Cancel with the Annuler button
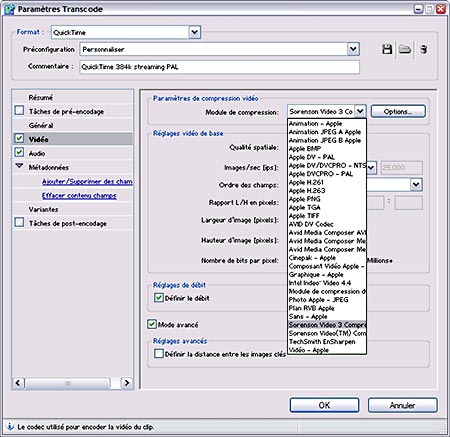 tap(402, 405)
